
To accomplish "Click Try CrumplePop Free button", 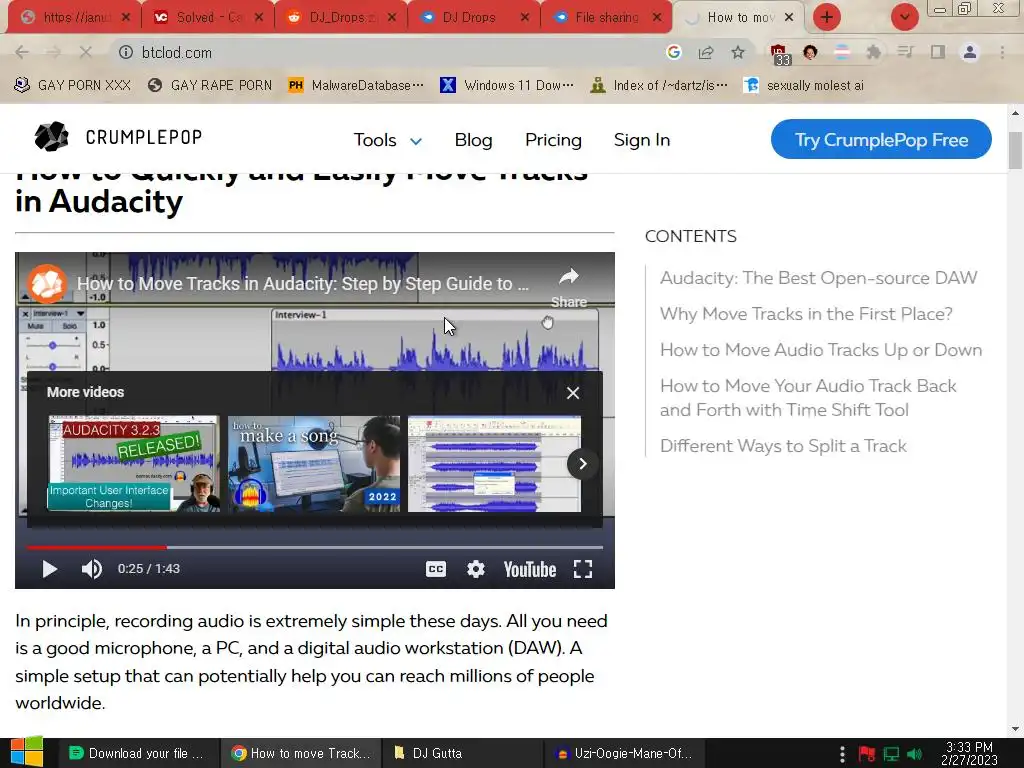I will coord(881,139).
